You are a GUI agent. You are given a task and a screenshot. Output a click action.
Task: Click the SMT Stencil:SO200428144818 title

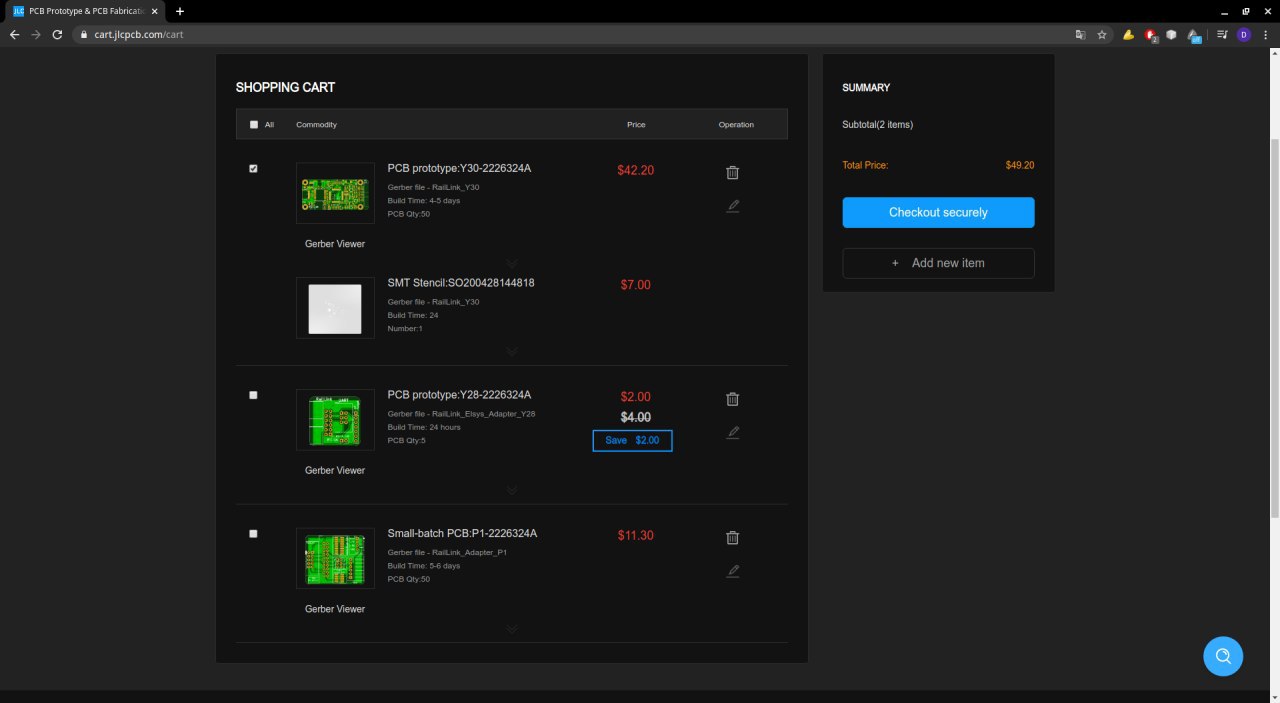point(461,283)
